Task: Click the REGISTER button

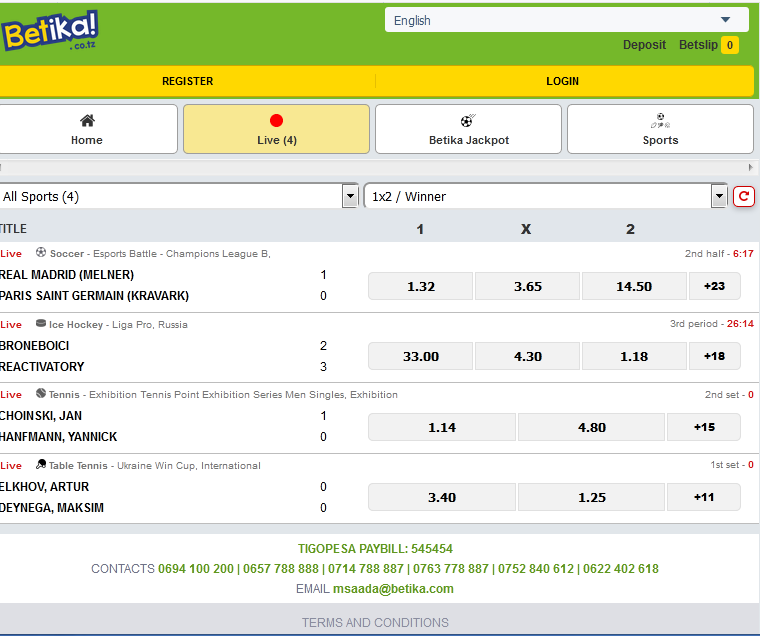Action: 188,81
